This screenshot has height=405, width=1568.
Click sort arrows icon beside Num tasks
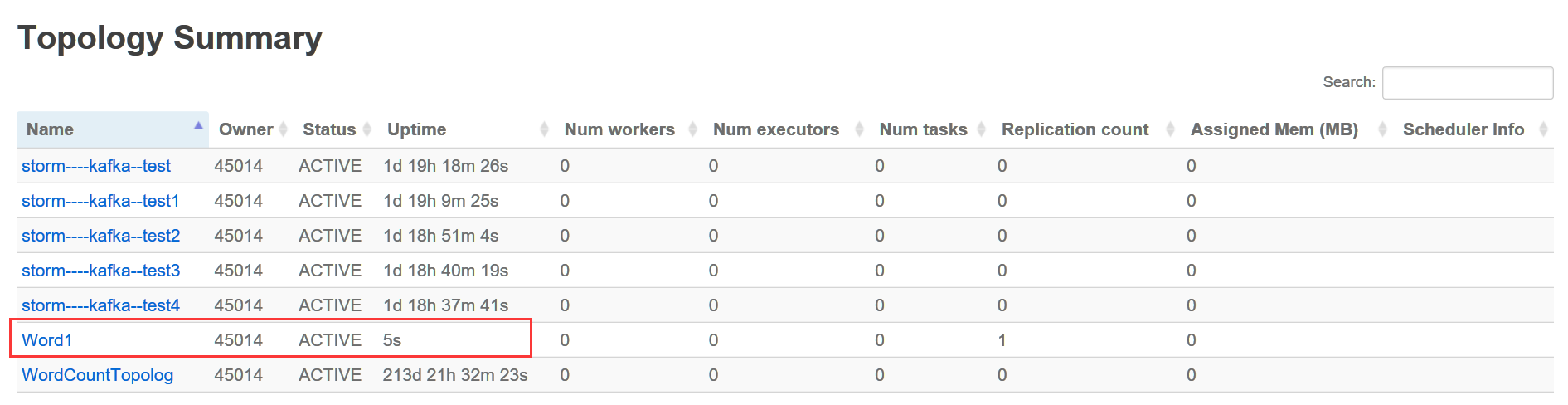pos(981,129)
